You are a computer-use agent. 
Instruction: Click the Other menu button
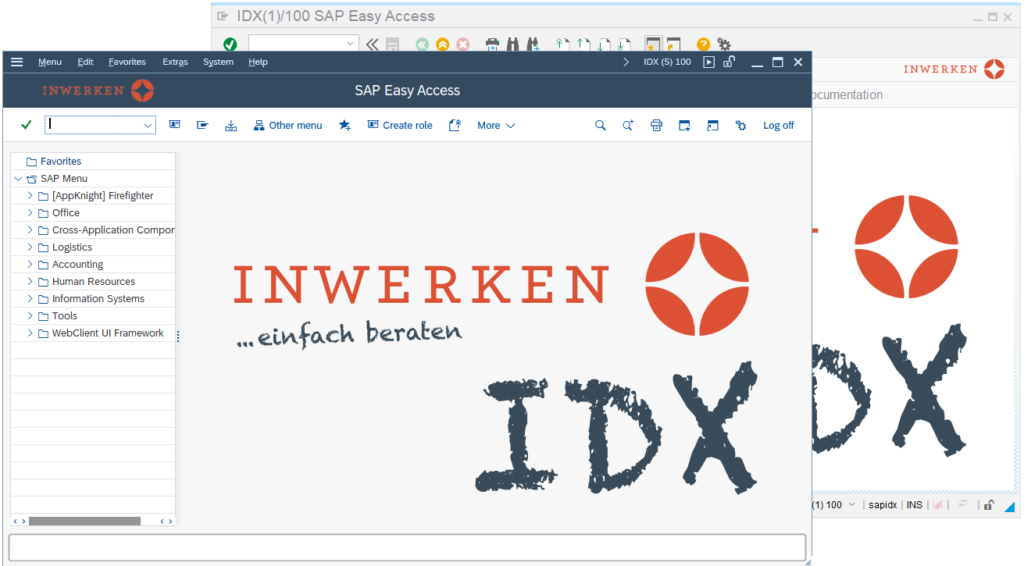[x=288, y=125]
